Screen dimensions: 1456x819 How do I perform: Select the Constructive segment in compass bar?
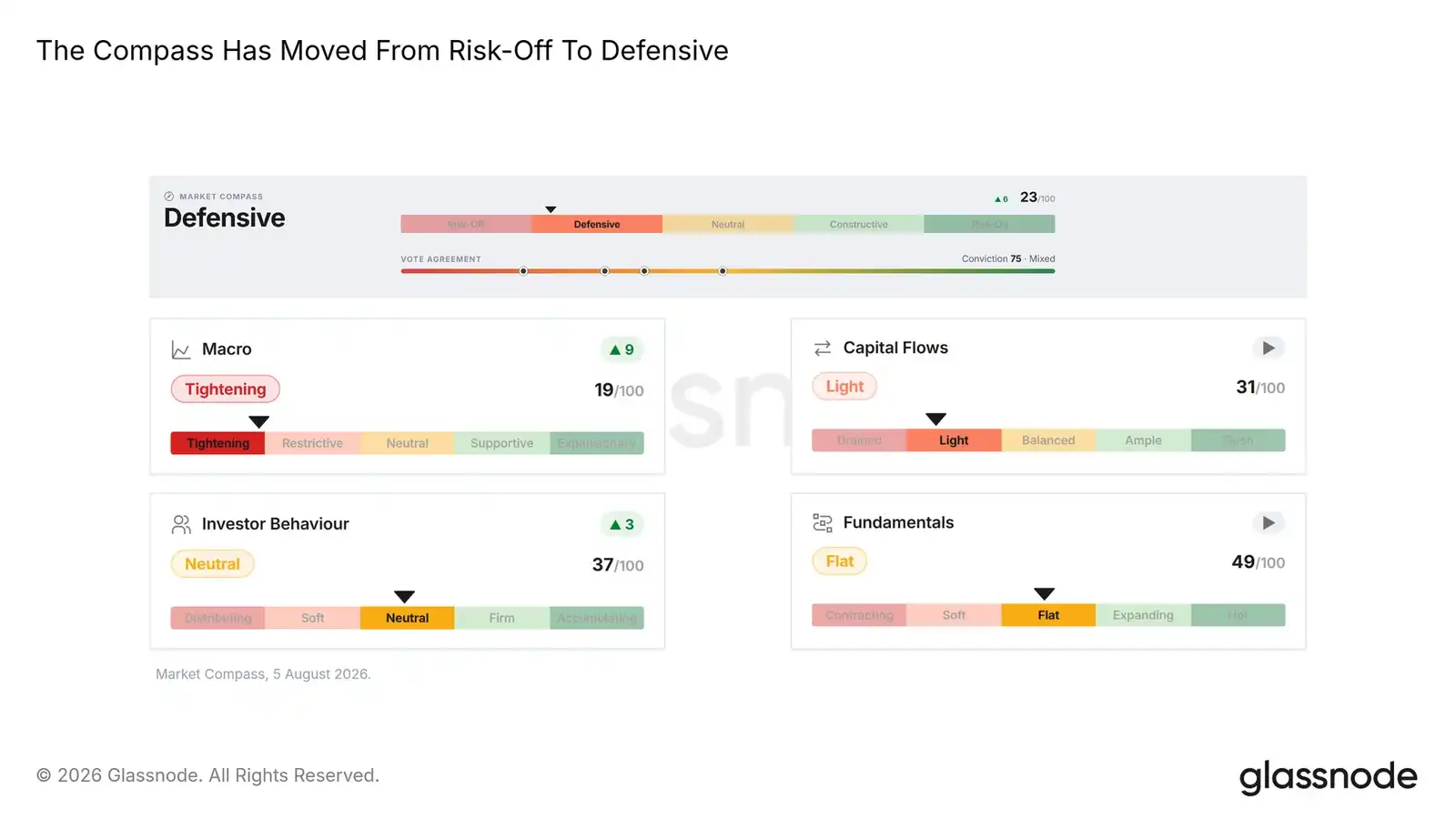(859, 224)
